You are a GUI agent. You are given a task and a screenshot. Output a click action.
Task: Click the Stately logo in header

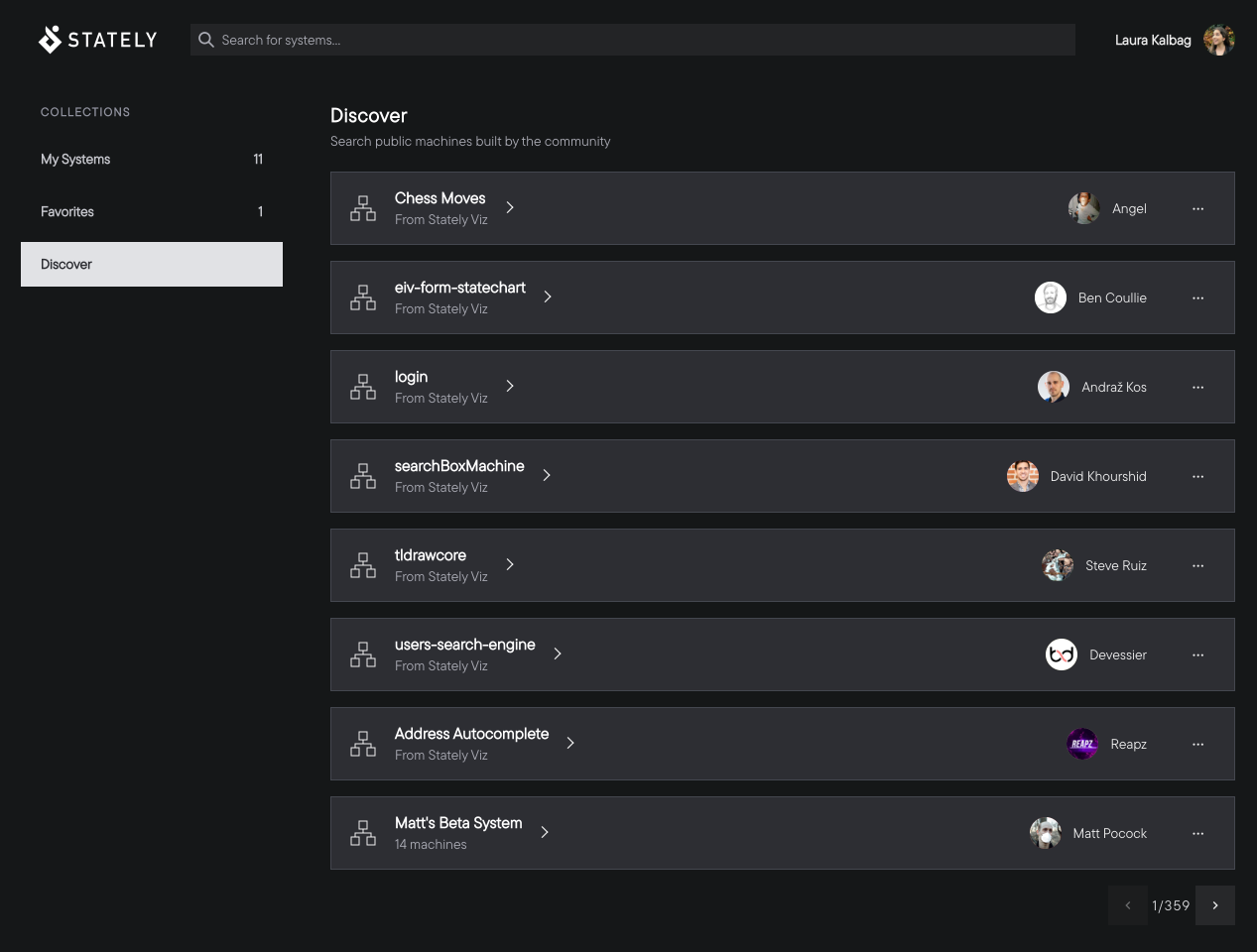97,40
